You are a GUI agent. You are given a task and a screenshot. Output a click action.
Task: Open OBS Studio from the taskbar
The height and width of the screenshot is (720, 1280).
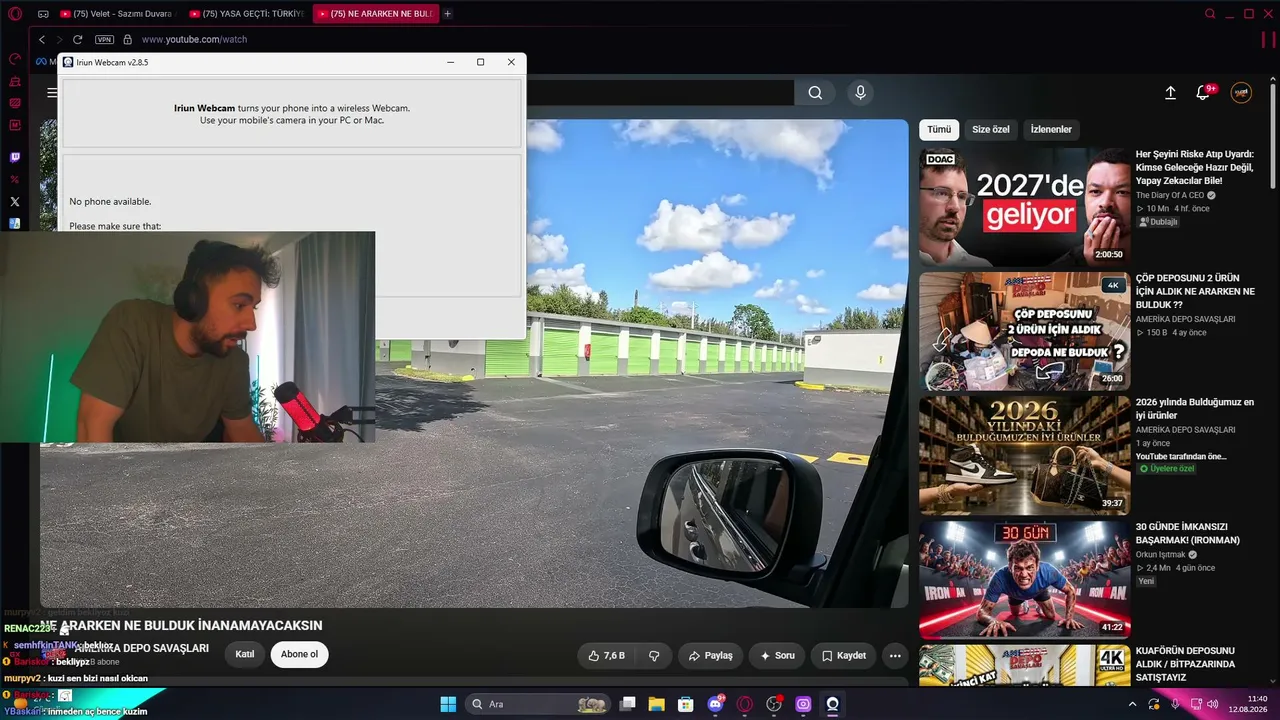point(774,704)
